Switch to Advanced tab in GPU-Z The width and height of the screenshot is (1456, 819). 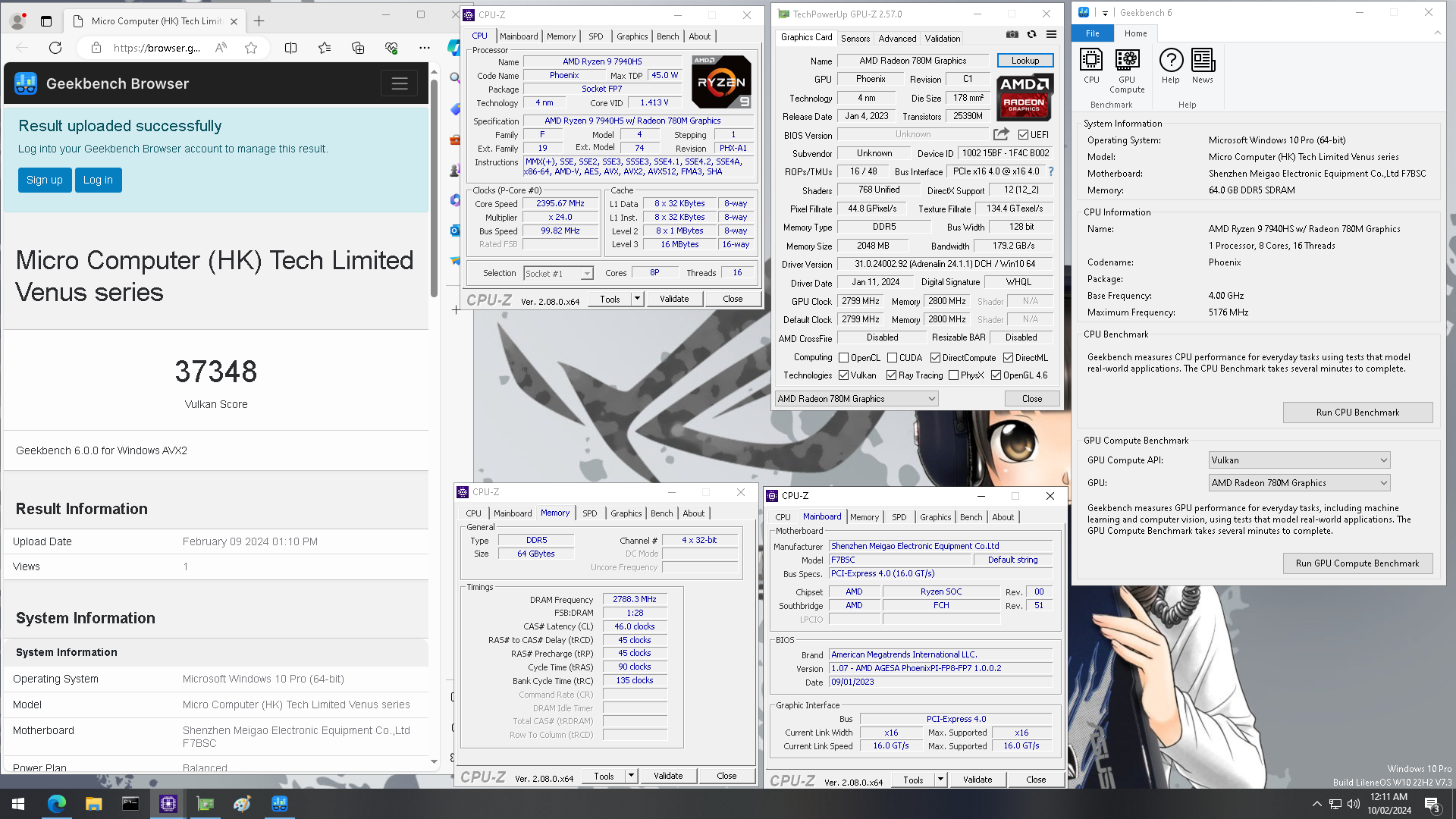(x=897, y=38)
